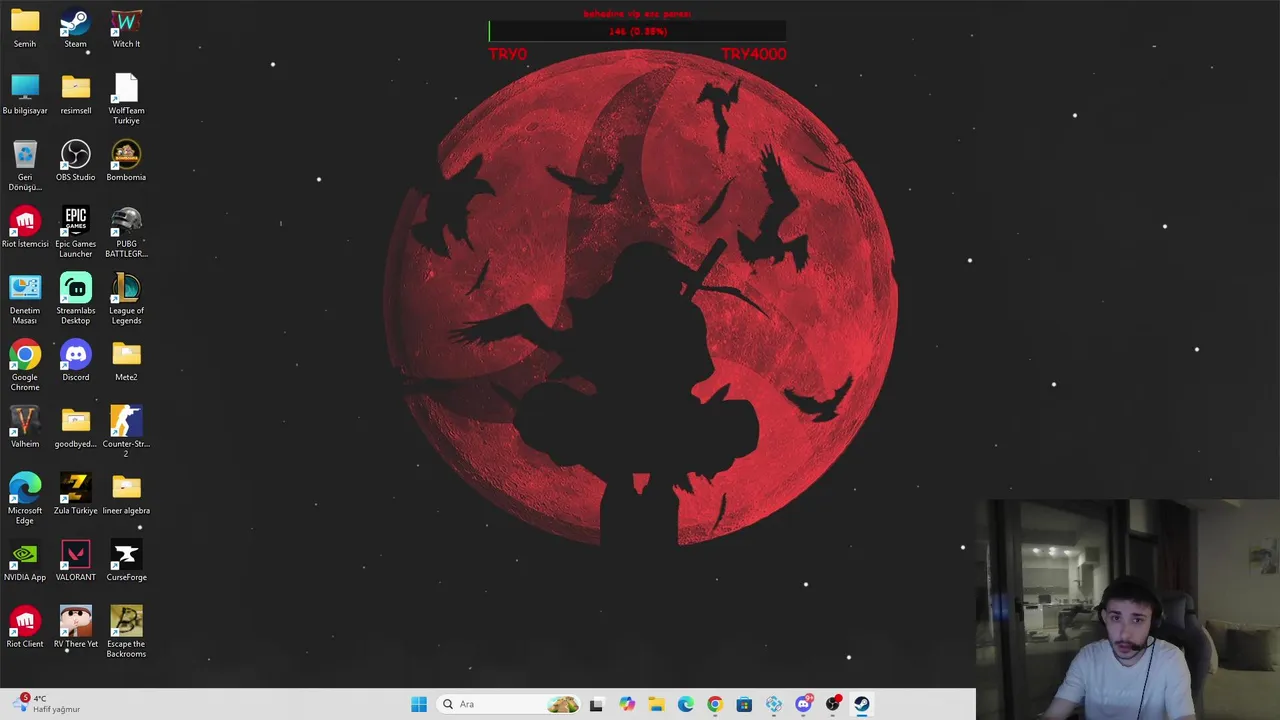Open Geri Dönüşüm recycle bin
1280x720 pixels.
tap(25, 165)
